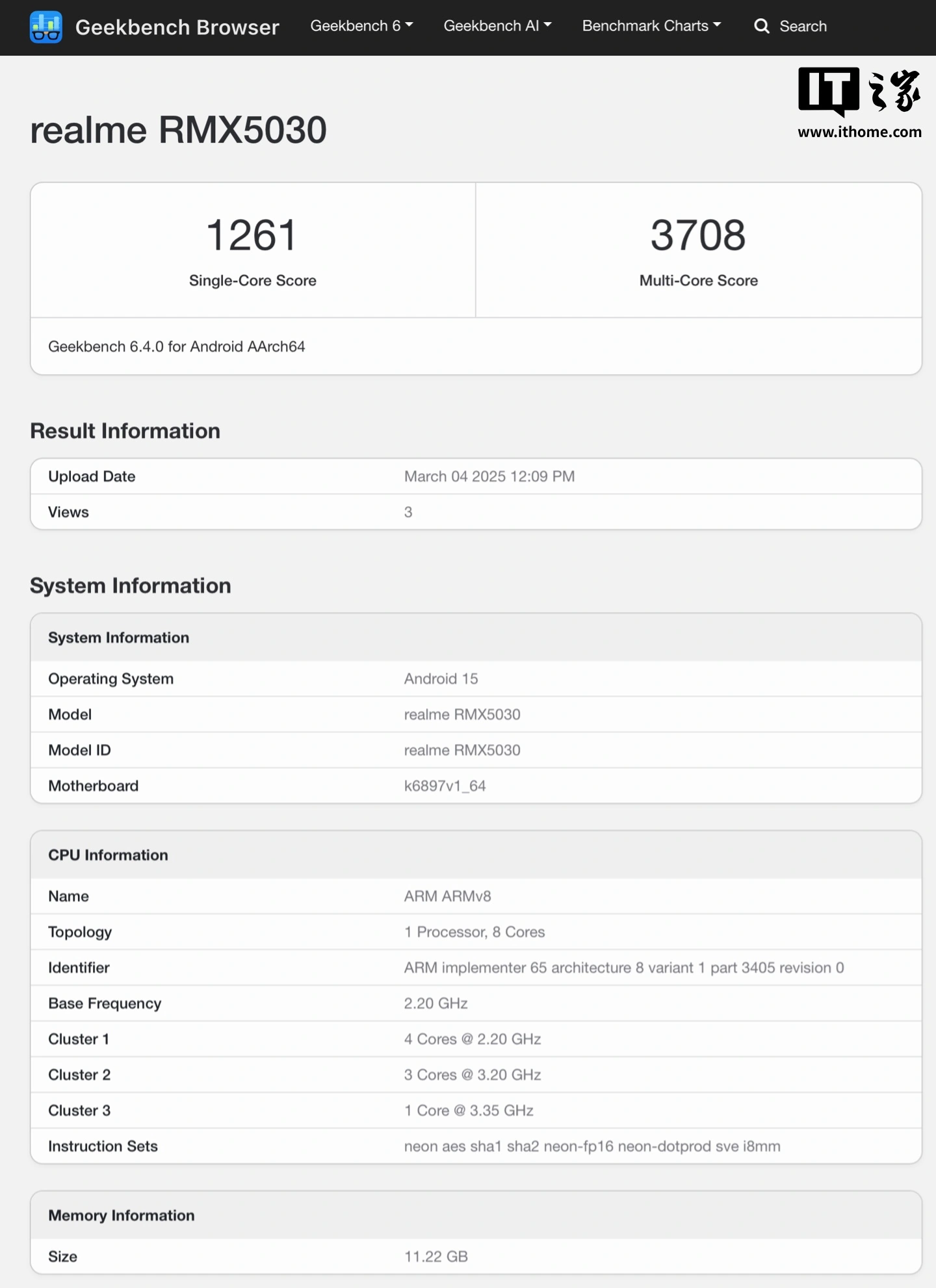Click the Geekbench 6.4.0 for Android text
Viewport: 936px width, 1288px height.
point(176,346)
